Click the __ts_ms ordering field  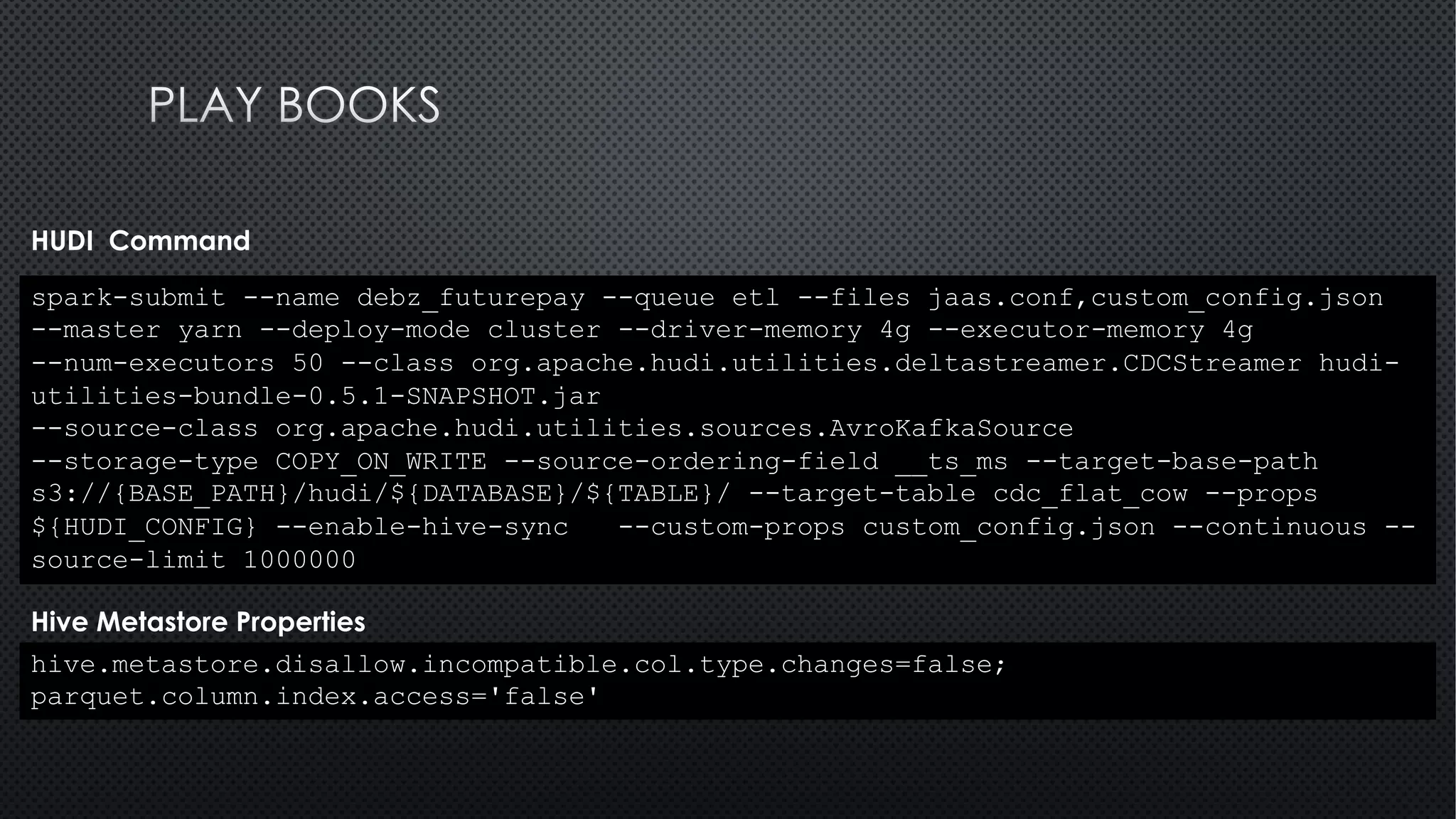(951, 461)
